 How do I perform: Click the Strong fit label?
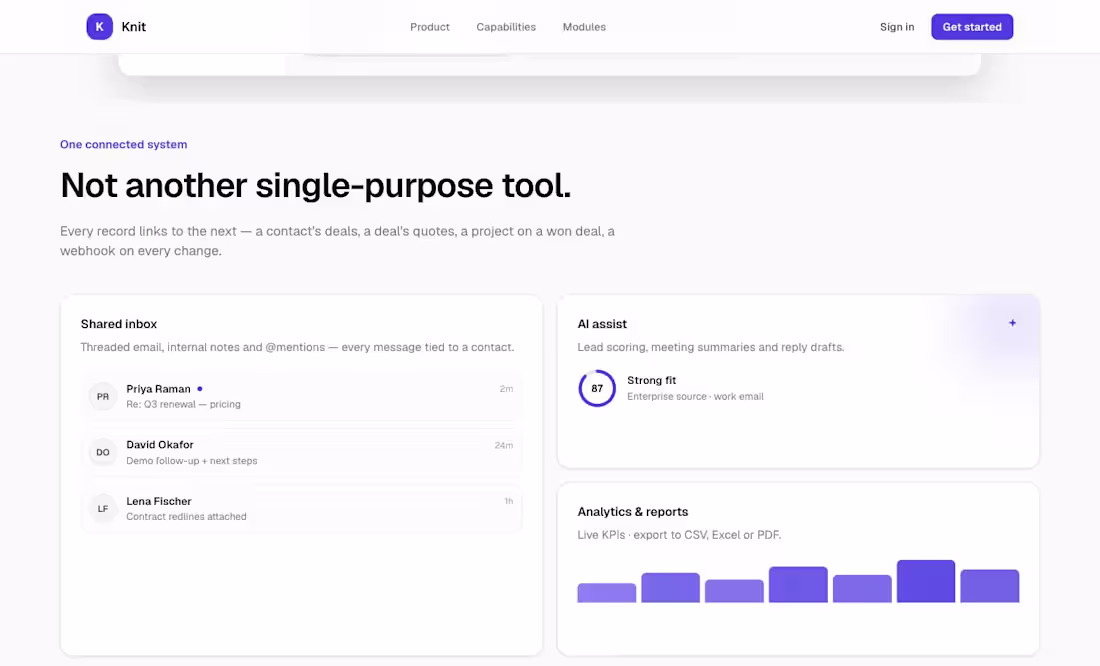(x=652, y=380)
